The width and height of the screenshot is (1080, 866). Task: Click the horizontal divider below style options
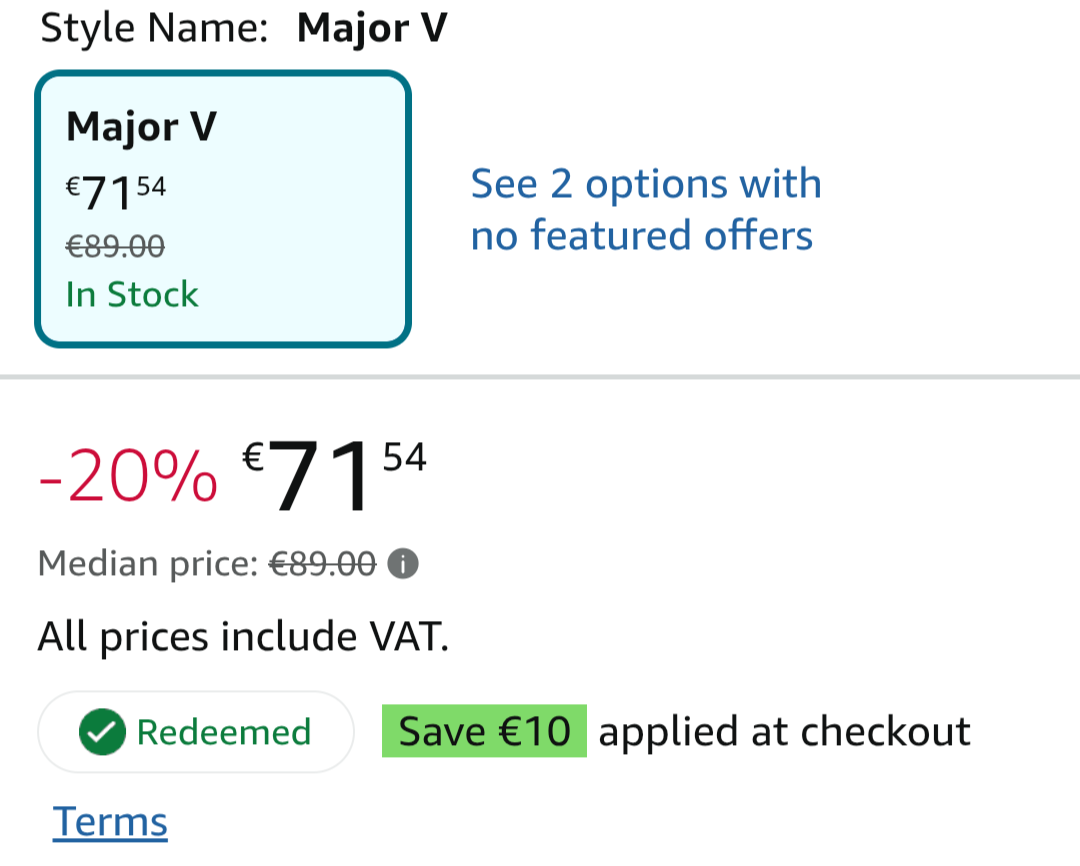540,377
